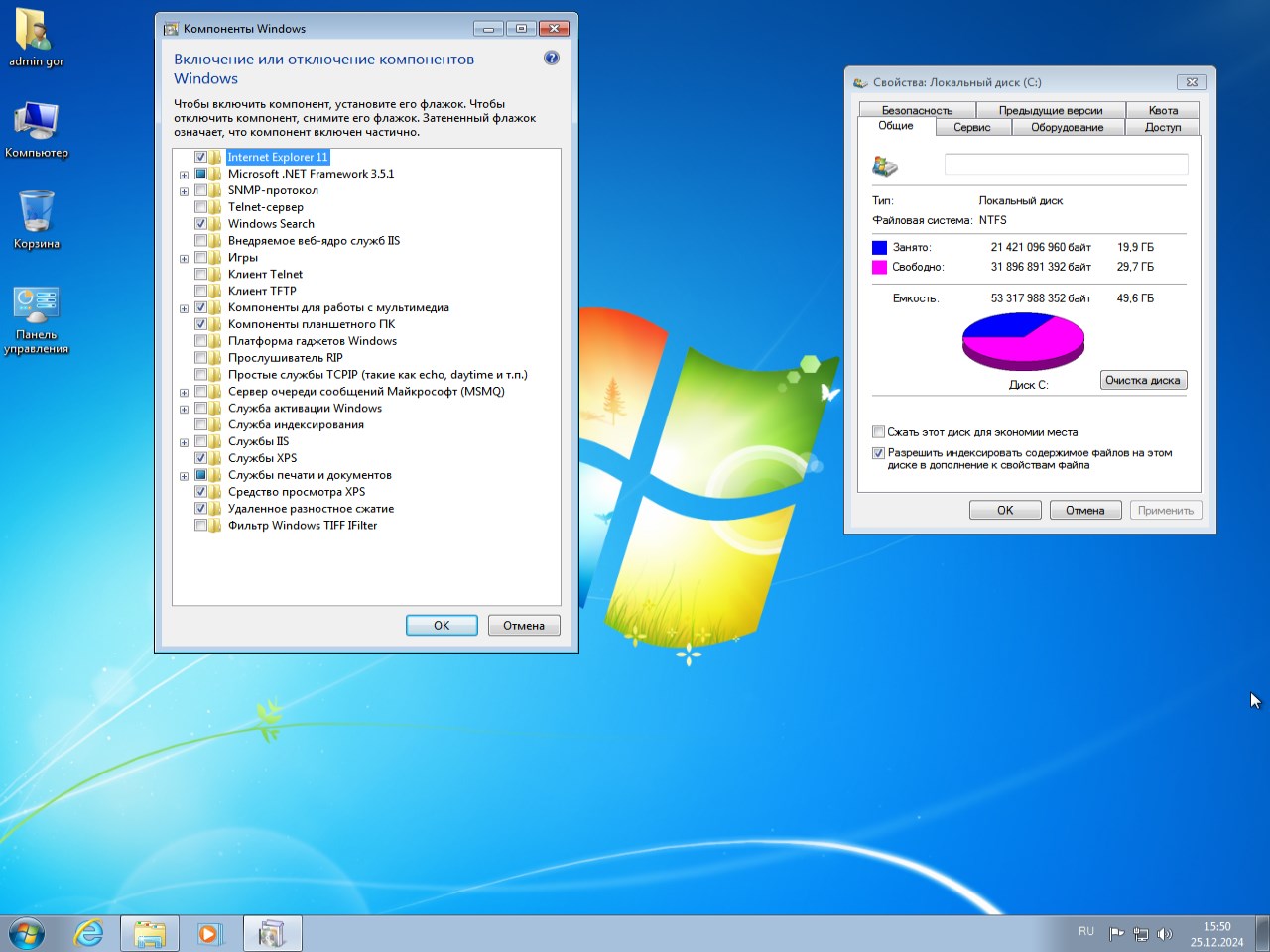
Task: Expand the Служба активации Windows node
Action: [184, 410]
